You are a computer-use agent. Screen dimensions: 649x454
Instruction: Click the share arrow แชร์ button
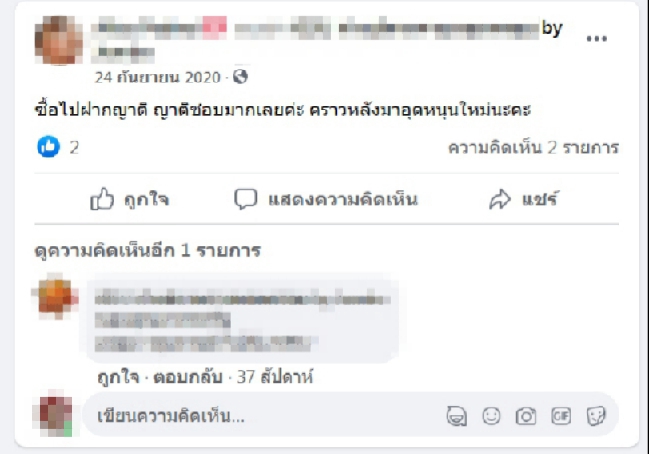[524, 199]
